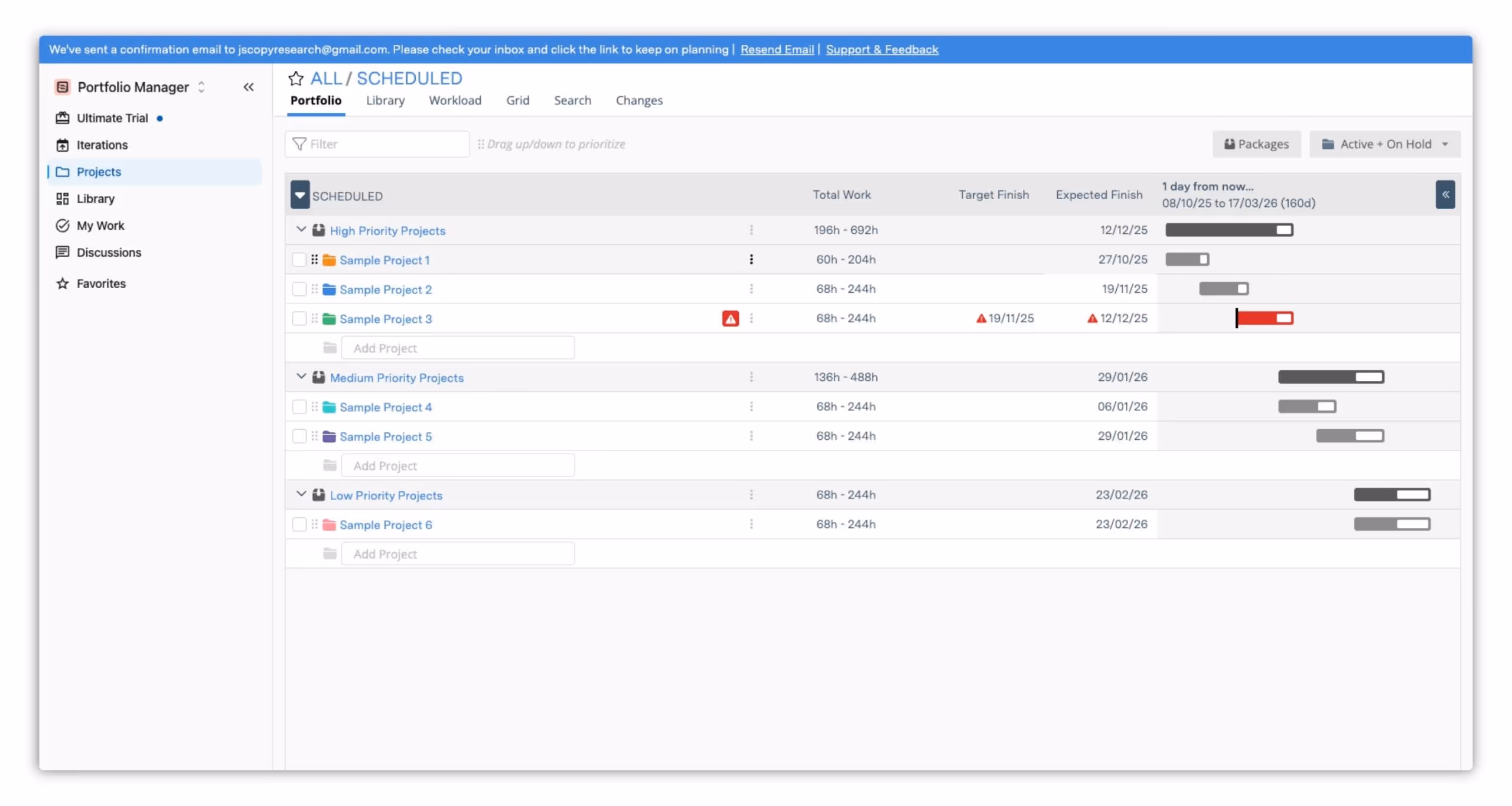Open the three-dot menu for Sample Project 1
The image size is (1512, 806).
751,260
